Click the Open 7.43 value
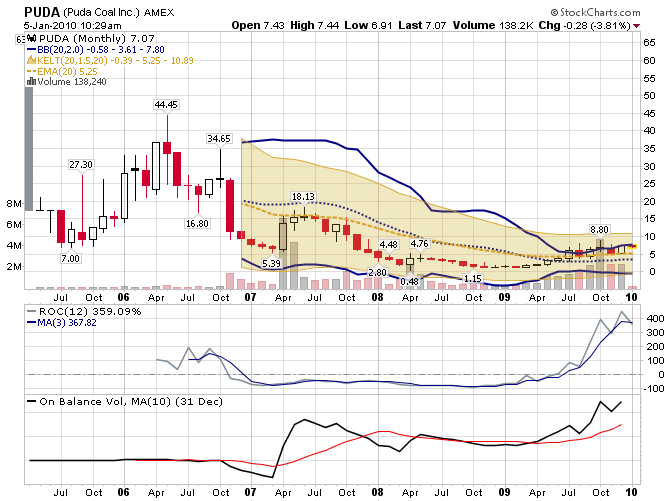The width and height of the screenshot is (667, 501). pos(257,26)
